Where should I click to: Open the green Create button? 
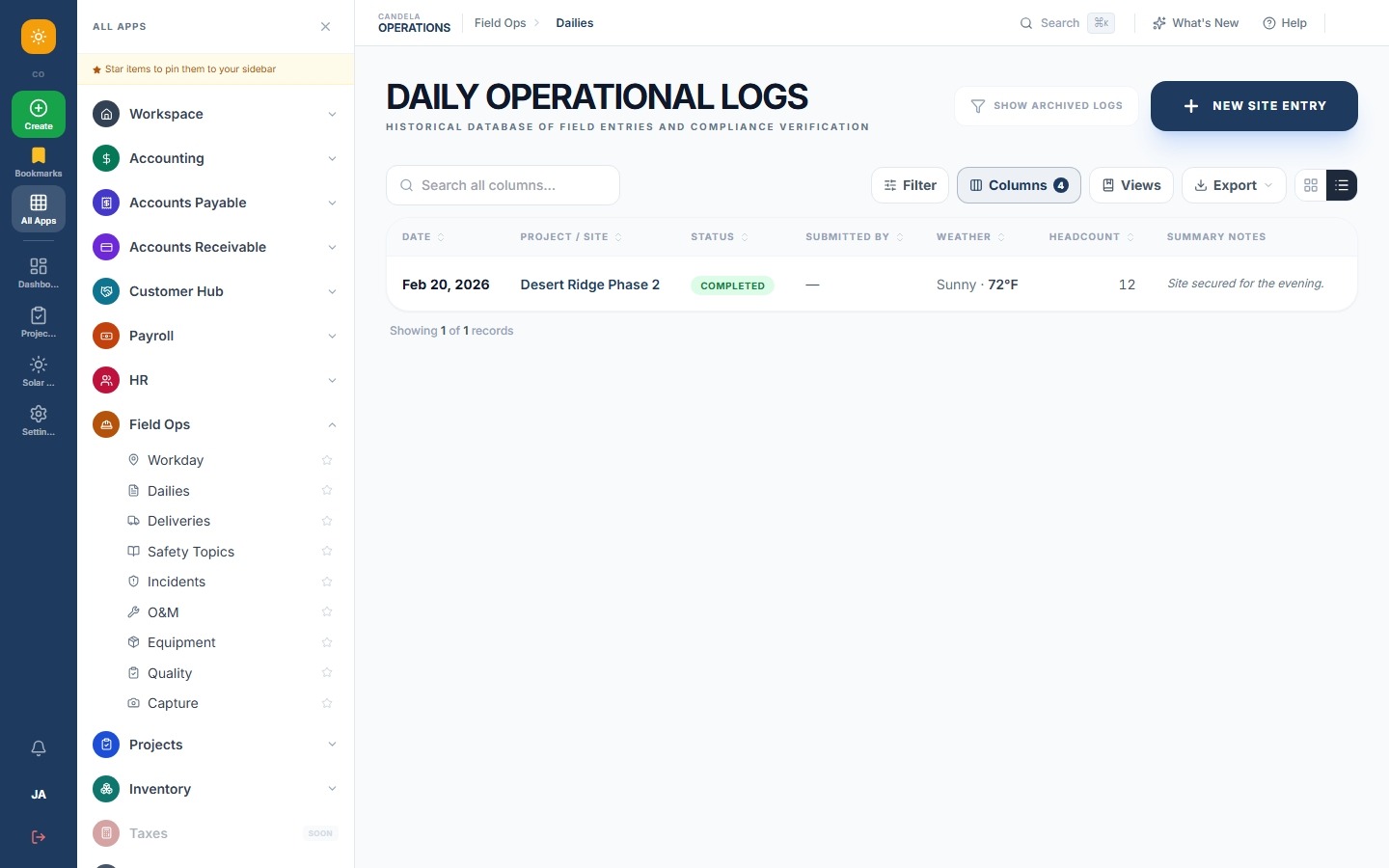point(39,114)
